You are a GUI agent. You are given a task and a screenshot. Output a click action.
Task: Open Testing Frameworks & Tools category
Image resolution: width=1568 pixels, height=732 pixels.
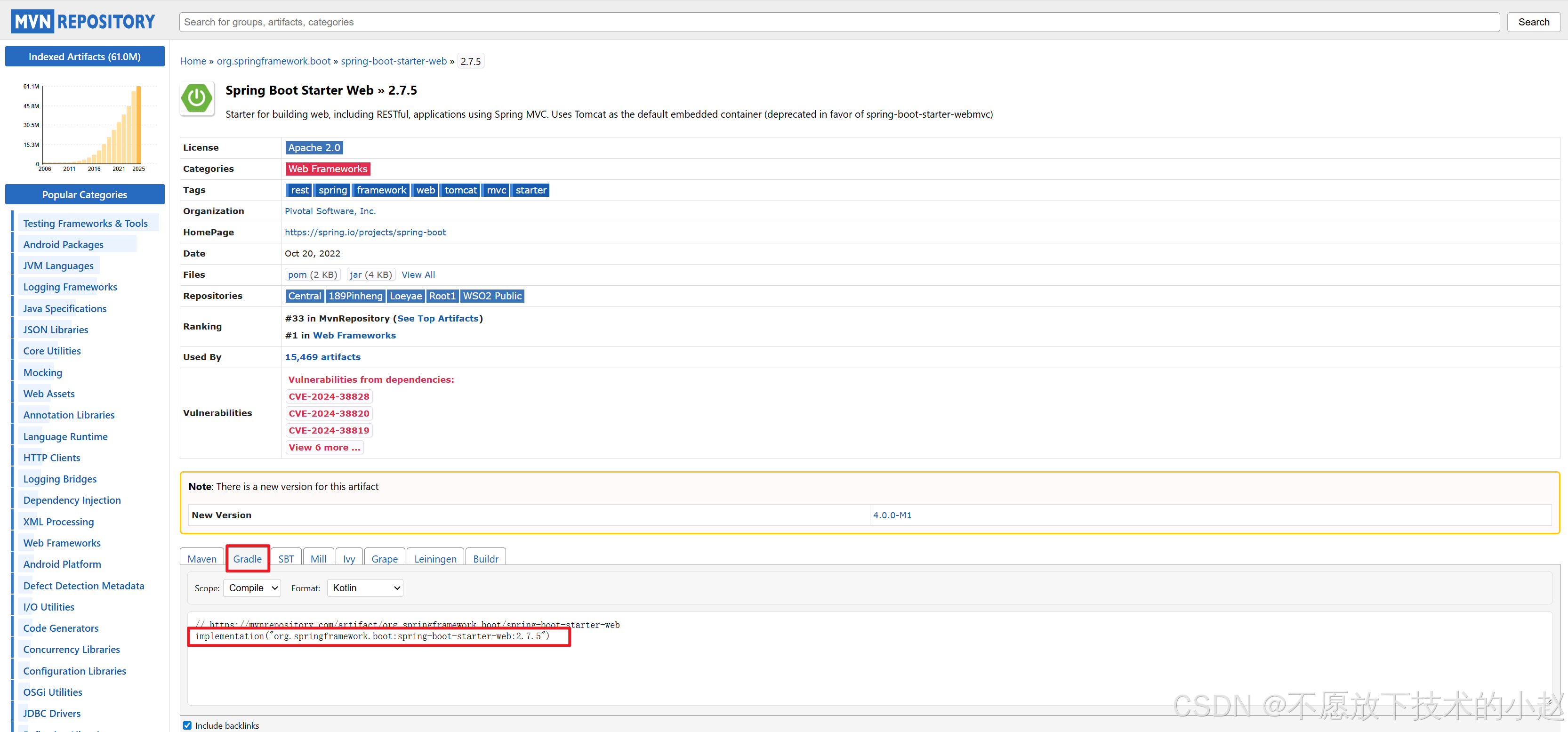[85, 223]
